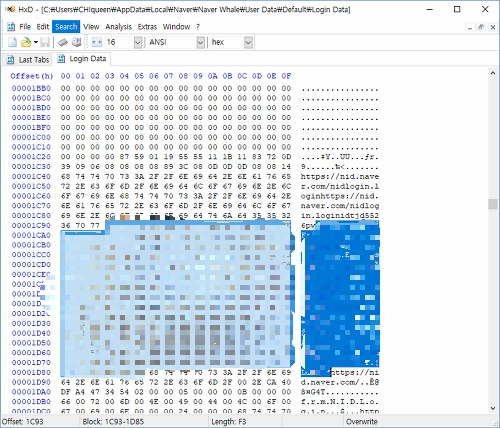
Task: Click the Open file folder icon
Action: (26, 42)
